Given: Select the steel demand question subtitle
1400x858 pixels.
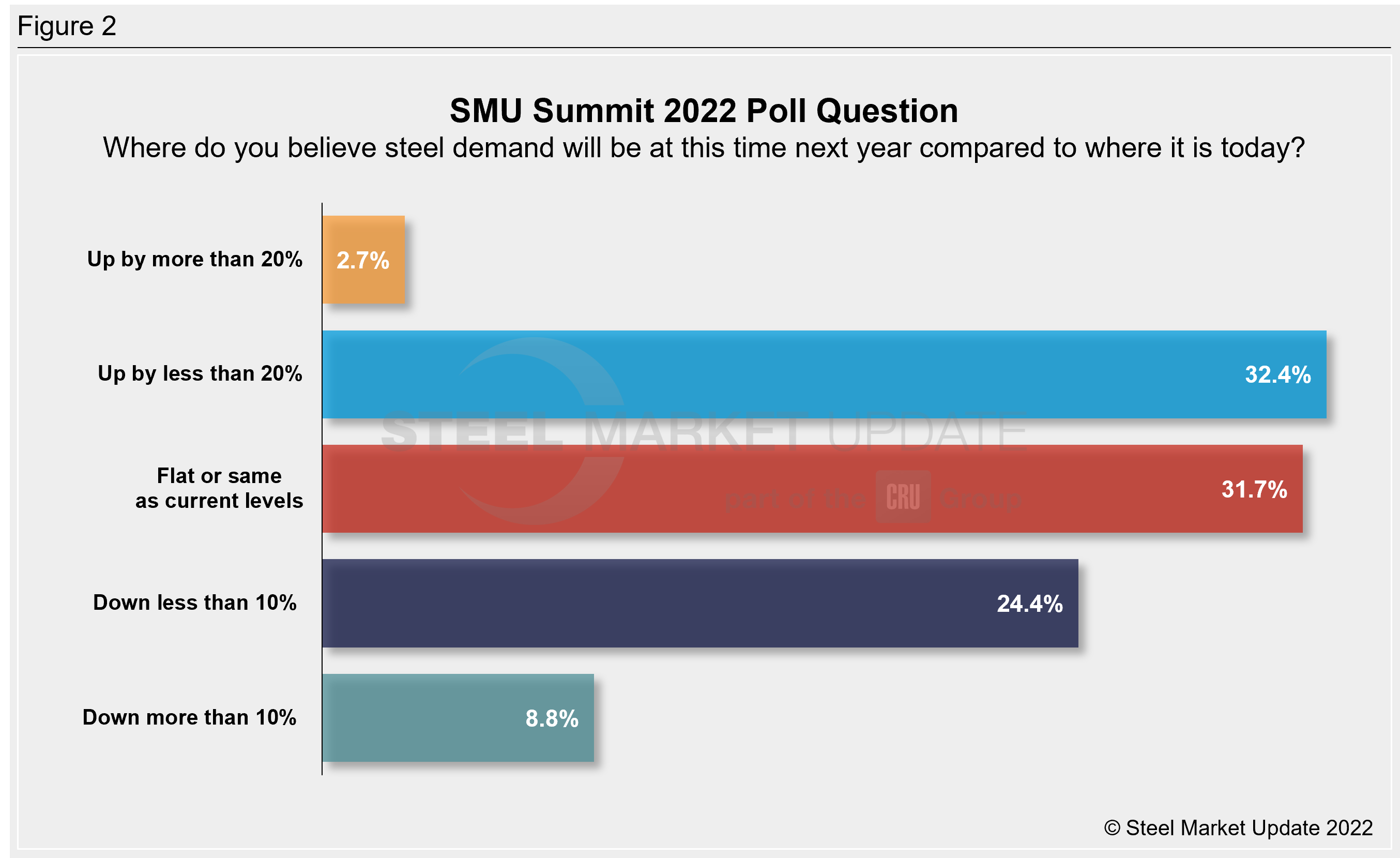Looking at the screenshot, I should click(704, 148).
